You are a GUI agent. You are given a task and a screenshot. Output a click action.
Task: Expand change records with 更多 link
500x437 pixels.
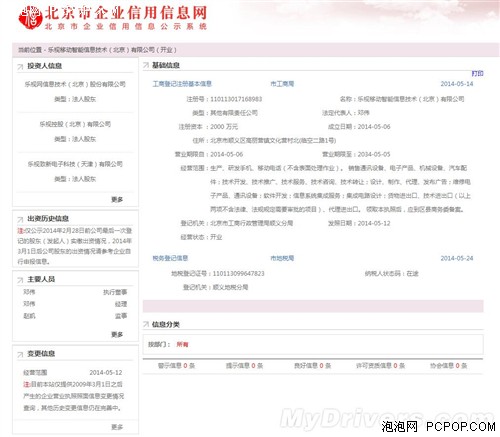[x=117, y=427]
